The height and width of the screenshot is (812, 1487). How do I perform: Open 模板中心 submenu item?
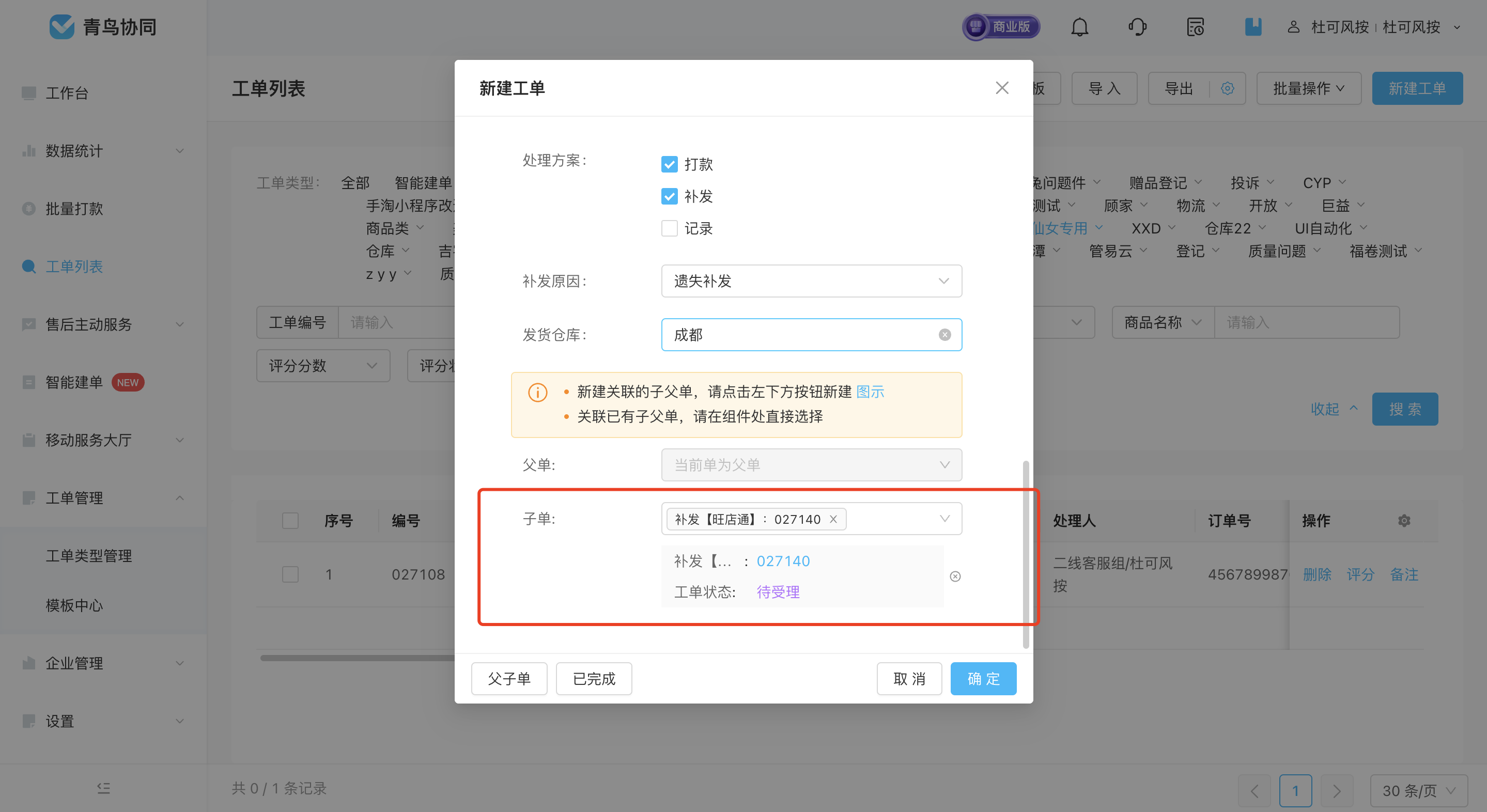click(74, 605)
